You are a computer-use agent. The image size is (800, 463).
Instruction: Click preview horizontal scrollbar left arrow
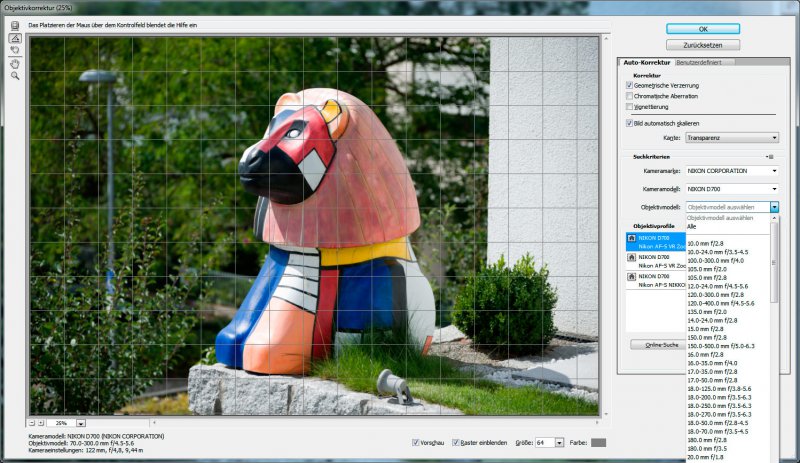[x=155, y=423]
